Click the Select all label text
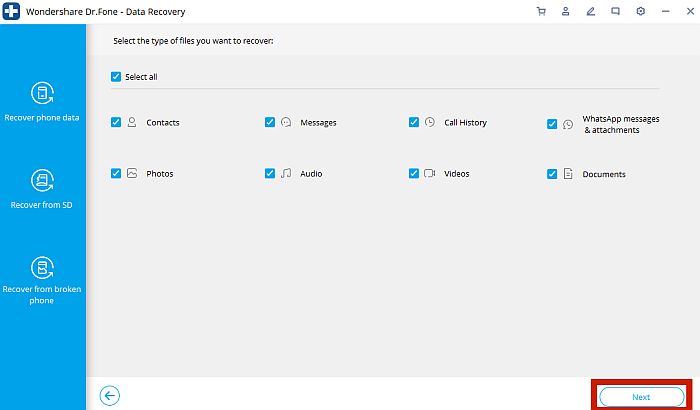 point(141,77)
